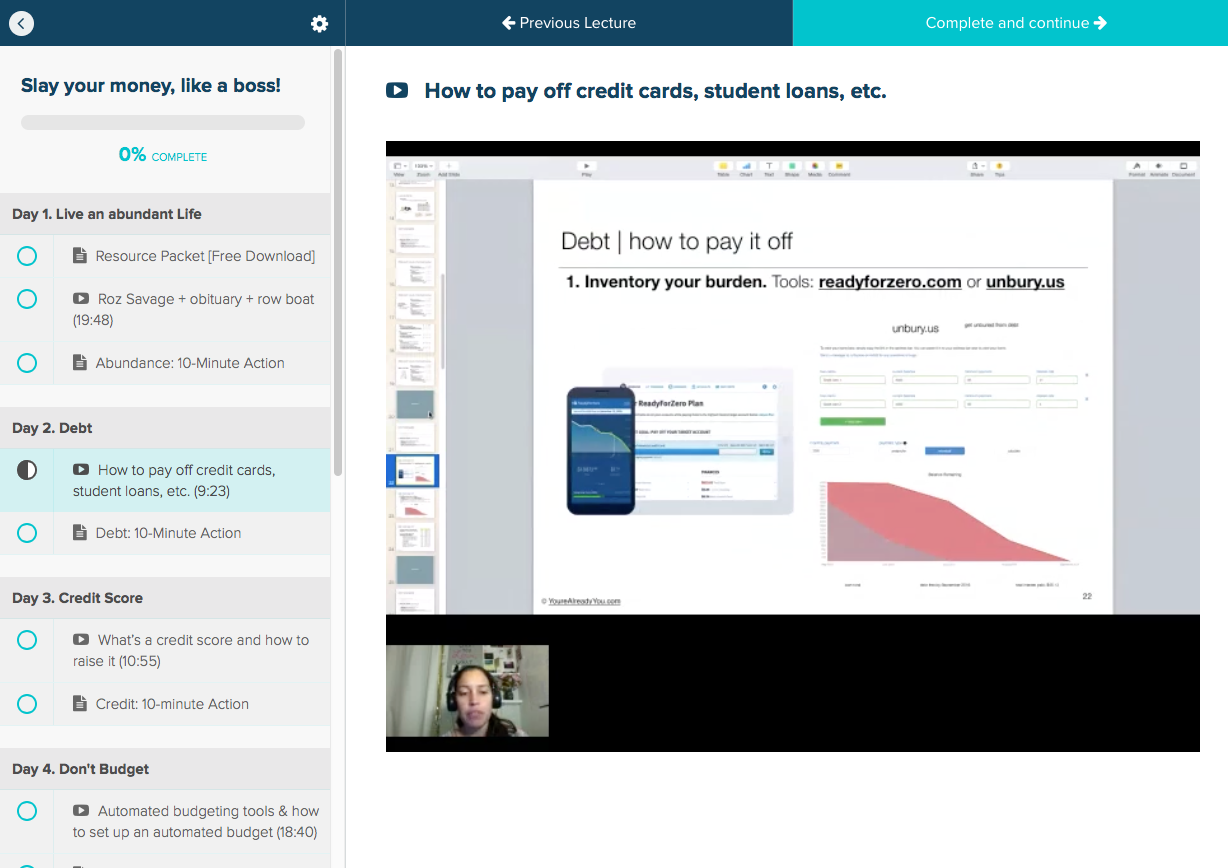Viewport: 1228px width, 868px height.
Task: Click the Keynote slide navigator scrollbar
Action: [x=441, y=320]
